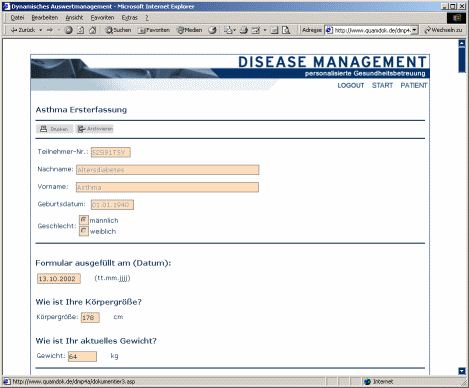Open the Zurück button dropdown arrow

pos(41,30)
